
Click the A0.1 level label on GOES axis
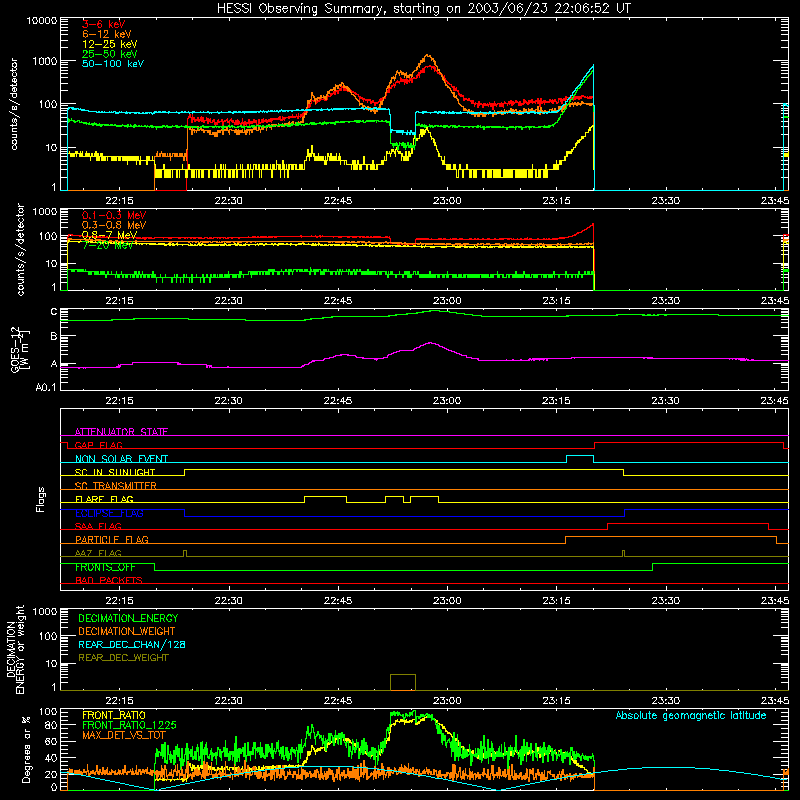(46, 387)
